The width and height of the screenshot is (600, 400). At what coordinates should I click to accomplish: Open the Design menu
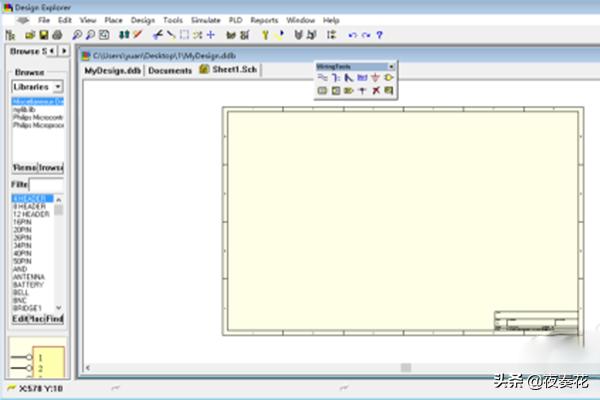(x=143, y=20)
